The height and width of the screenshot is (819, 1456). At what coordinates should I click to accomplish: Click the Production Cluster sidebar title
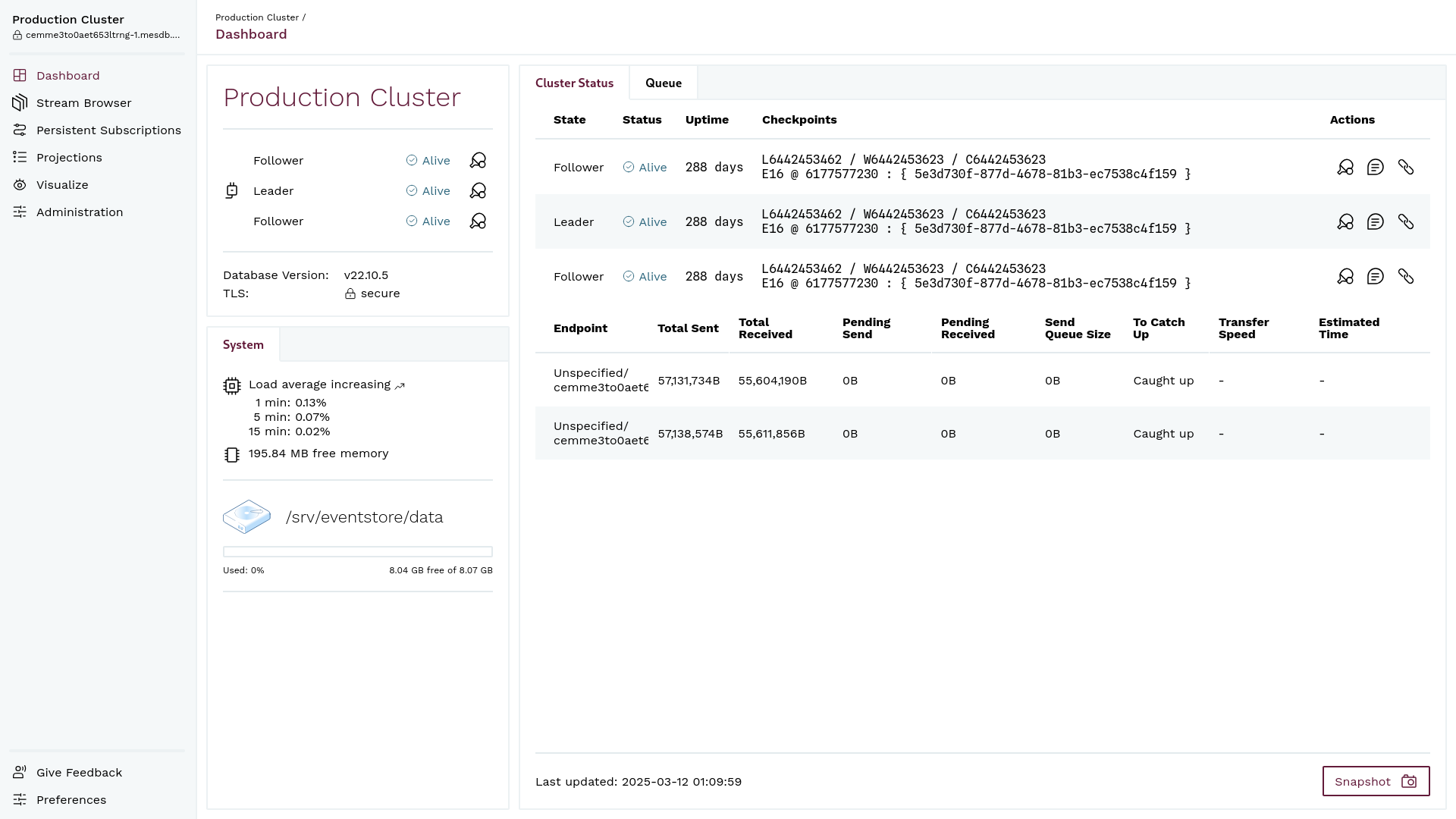tap(68, 19)
